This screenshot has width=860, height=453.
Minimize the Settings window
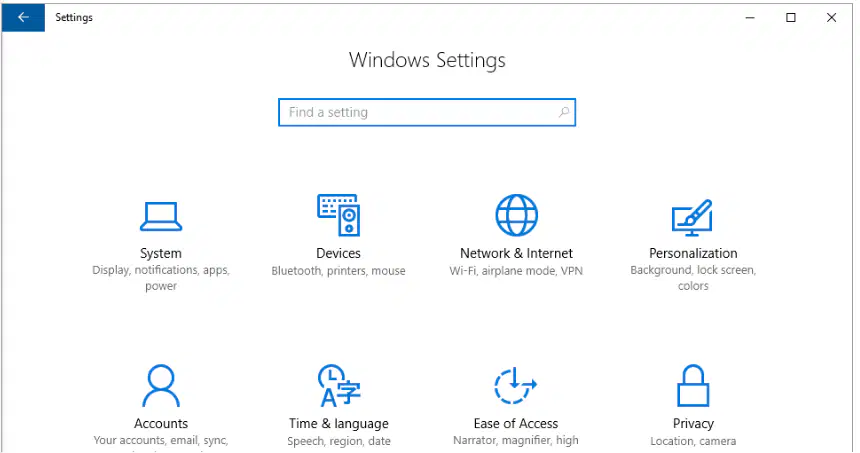click(750, 18)
